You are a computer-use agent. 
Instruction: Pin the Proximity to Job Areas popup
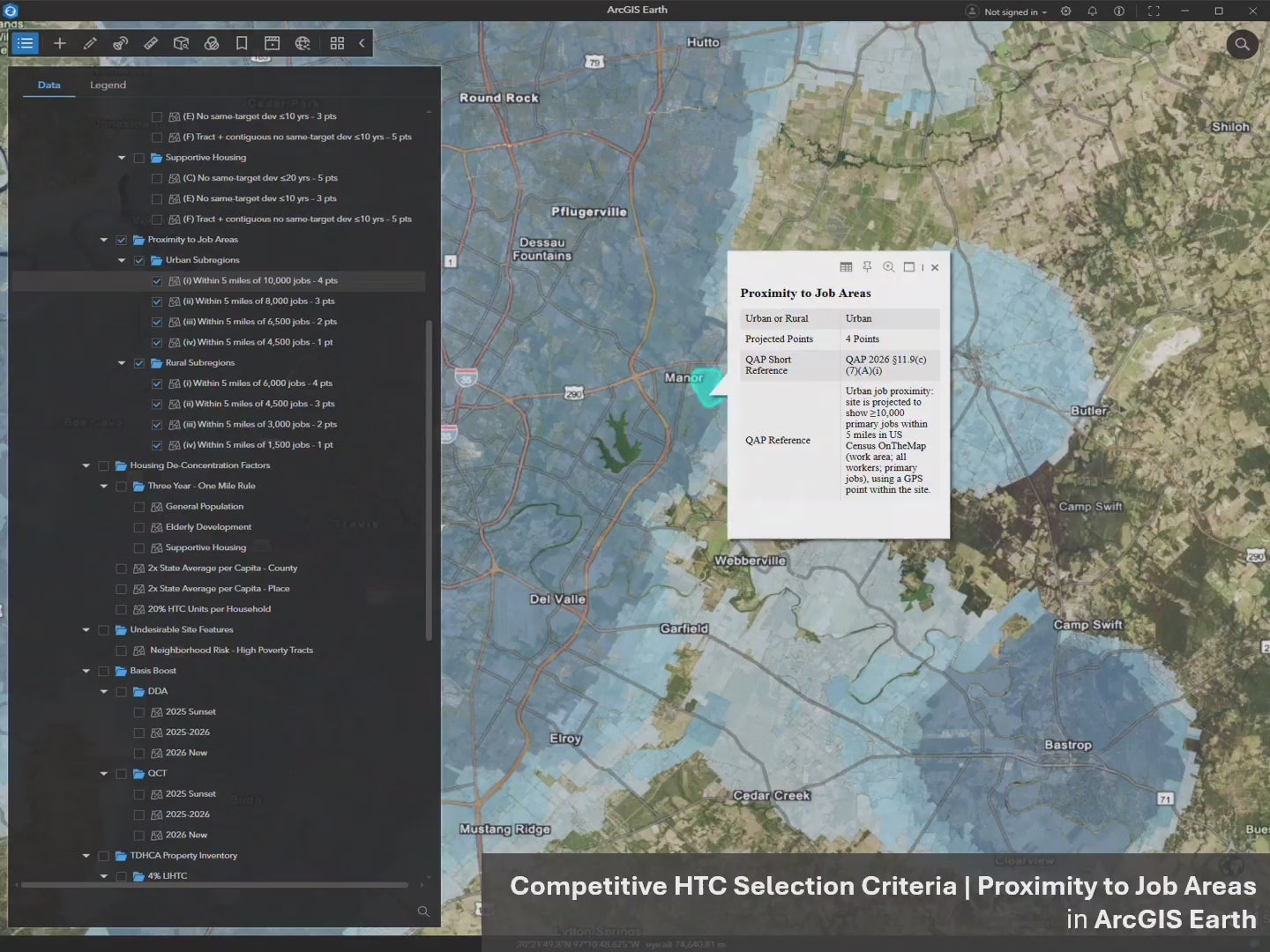click(867, 267)
